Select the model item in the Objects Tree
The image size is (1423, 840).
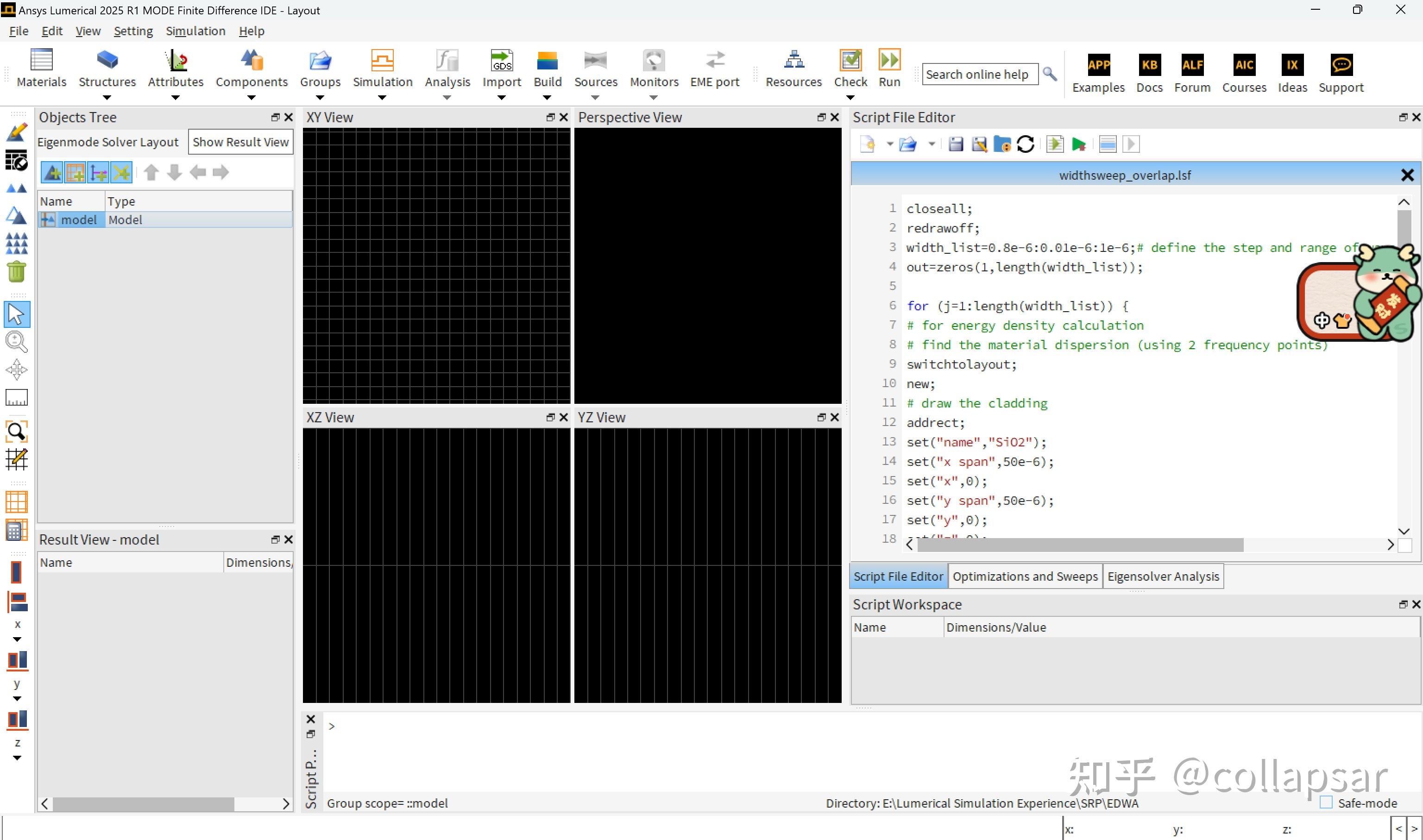point(78,219)
